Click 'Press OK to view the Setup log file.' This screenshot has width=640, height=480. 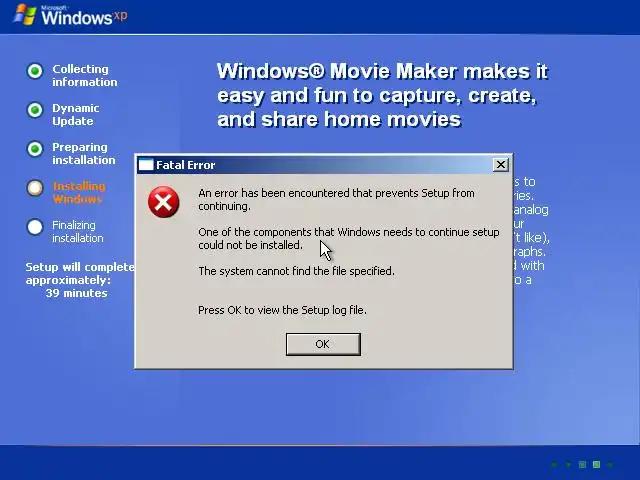[282, 310]
